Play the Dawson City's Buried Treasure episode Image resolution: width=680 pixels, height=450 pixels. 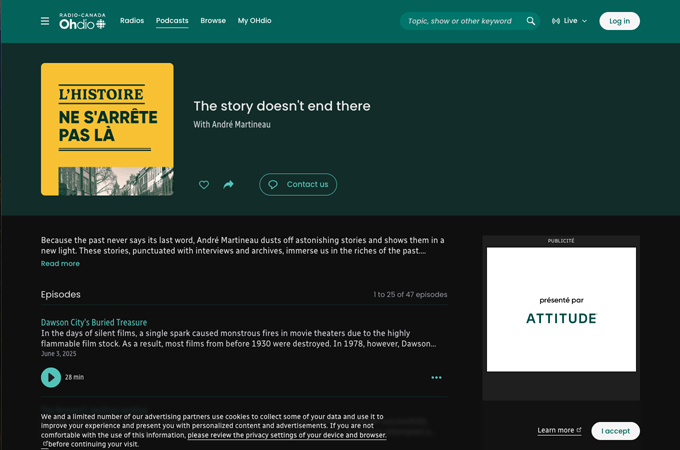[x=51, y=377]
